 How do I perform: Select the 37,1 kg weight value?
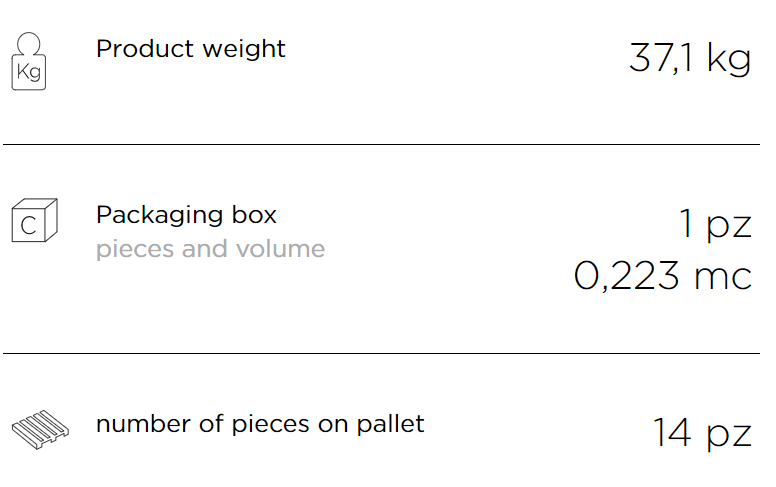tap(690, 59)
